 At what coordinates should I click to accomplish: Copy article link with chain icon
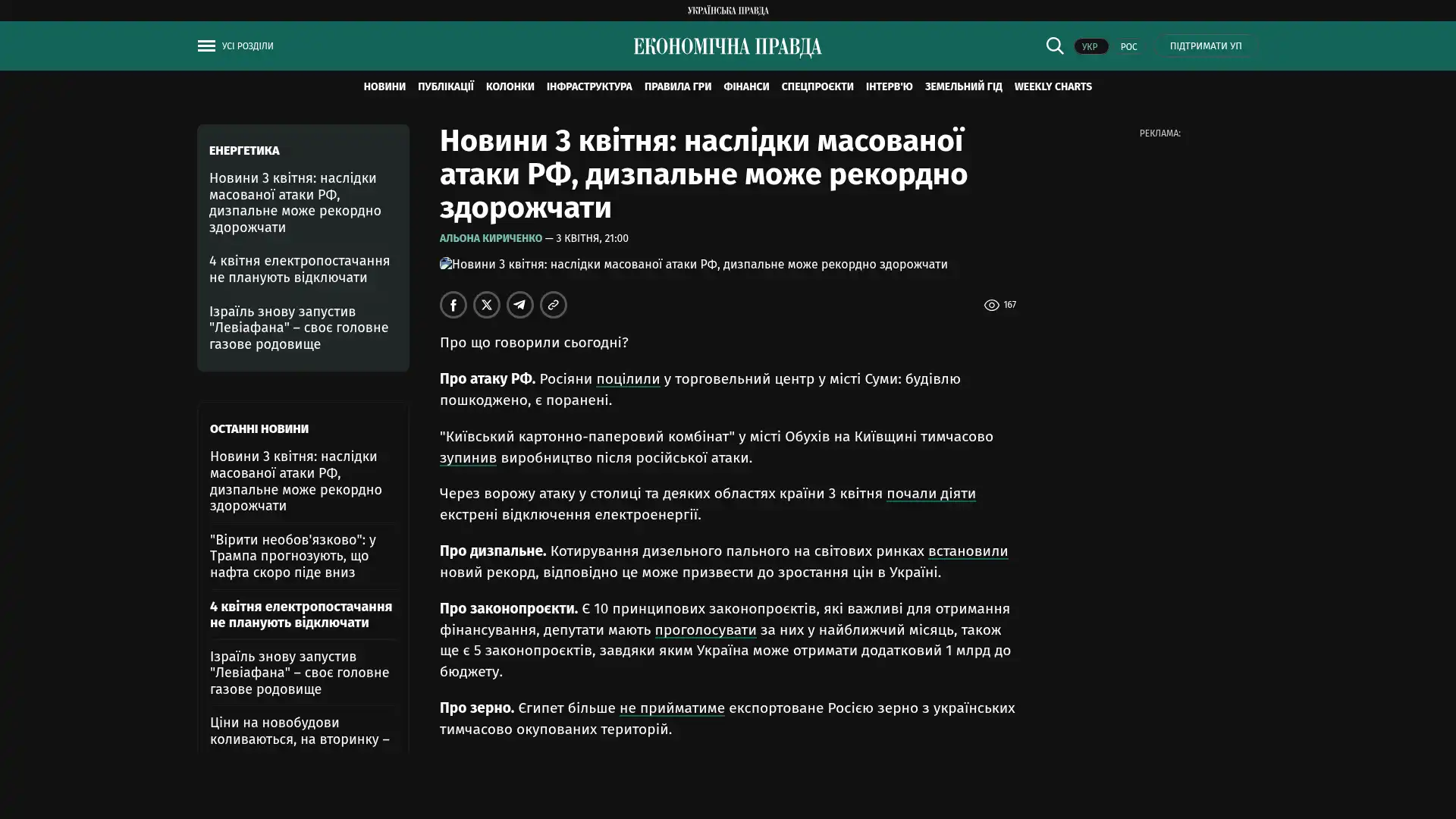point(554,305)
